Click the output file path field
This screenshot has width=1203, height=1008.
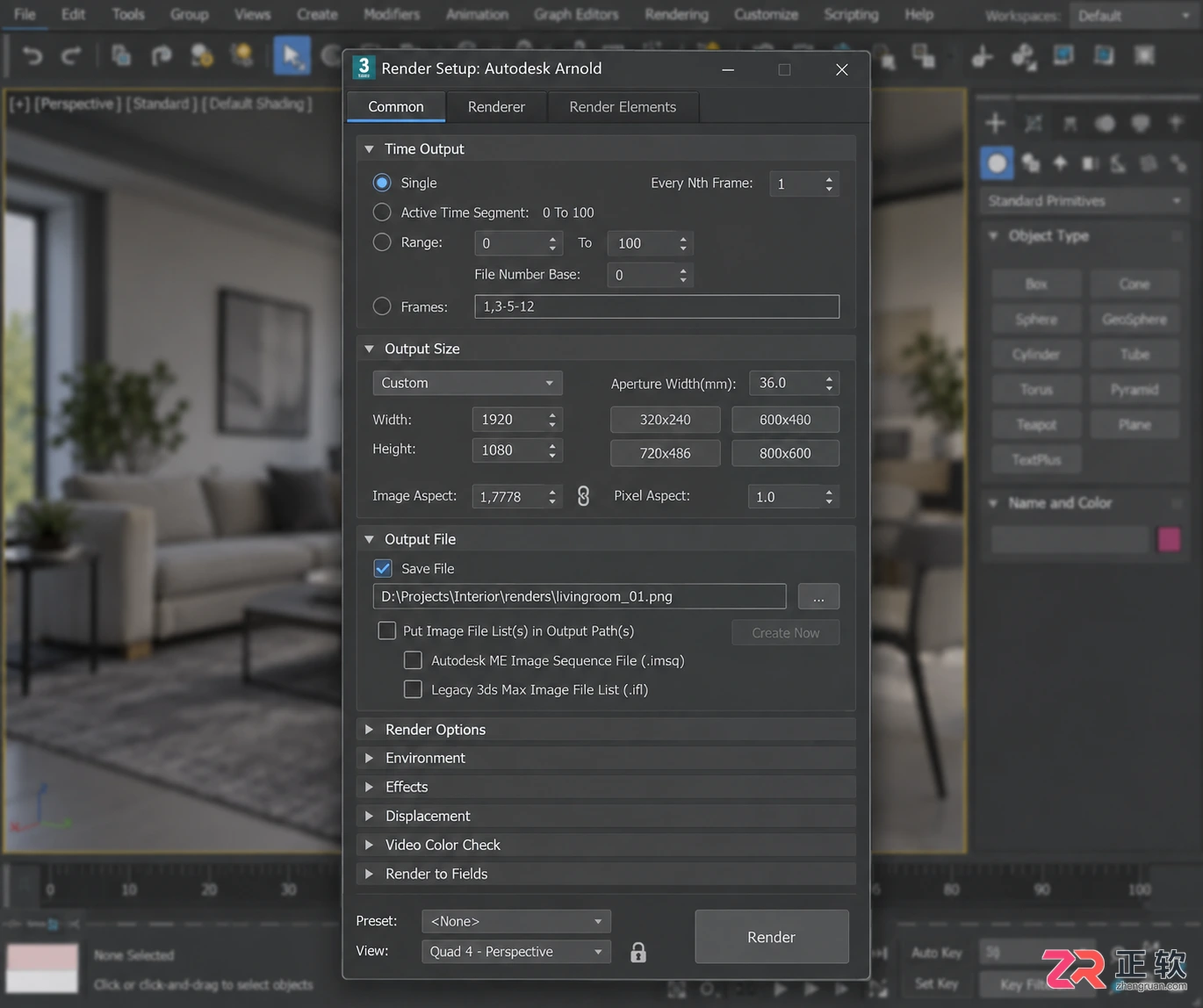[580, 596]
